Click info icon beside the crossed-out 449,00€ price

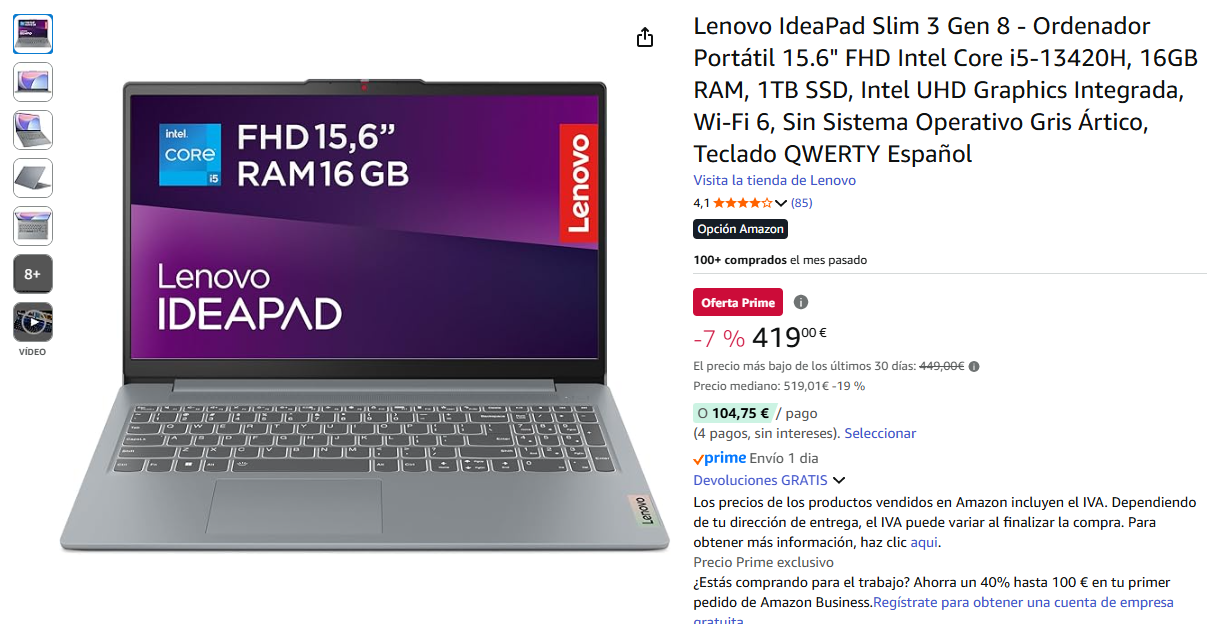tap(974, 366)
